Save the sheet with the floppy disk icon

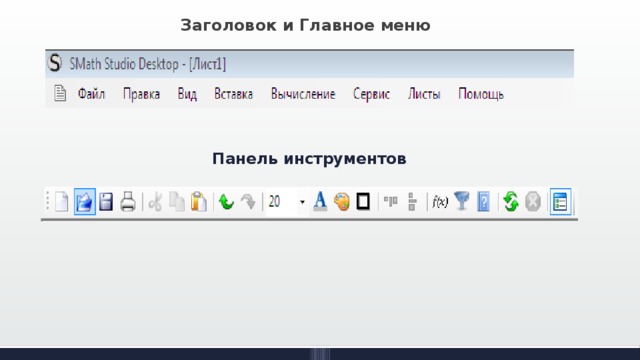106,202
